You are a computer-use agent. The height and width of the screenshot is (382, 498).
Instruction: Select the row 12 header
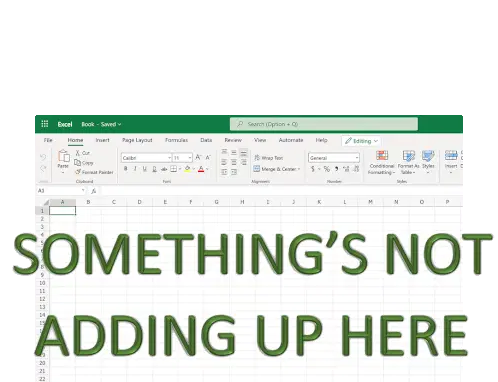pos(42,299)
